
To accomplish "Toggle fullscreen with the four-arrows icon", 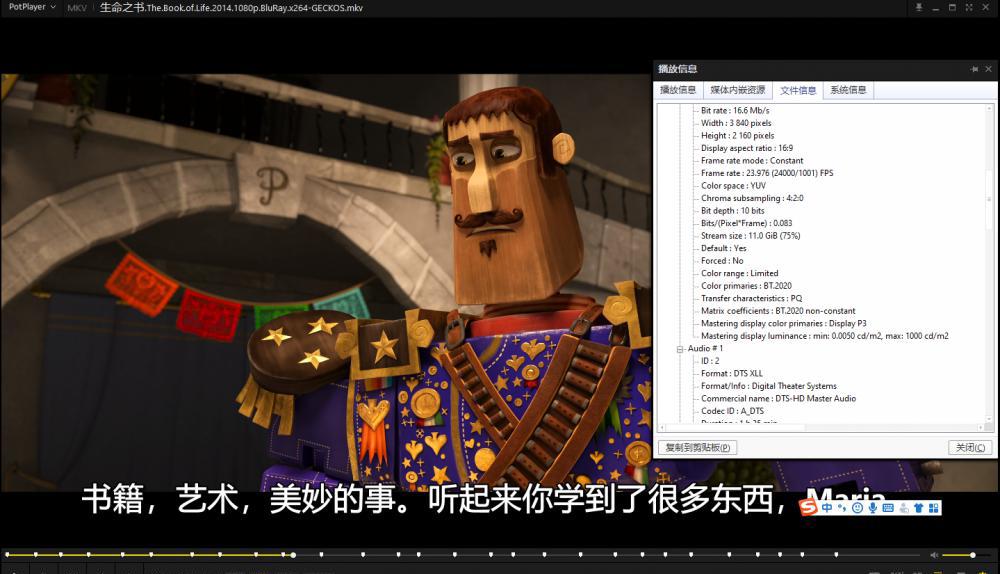I will tap(969, 8).
